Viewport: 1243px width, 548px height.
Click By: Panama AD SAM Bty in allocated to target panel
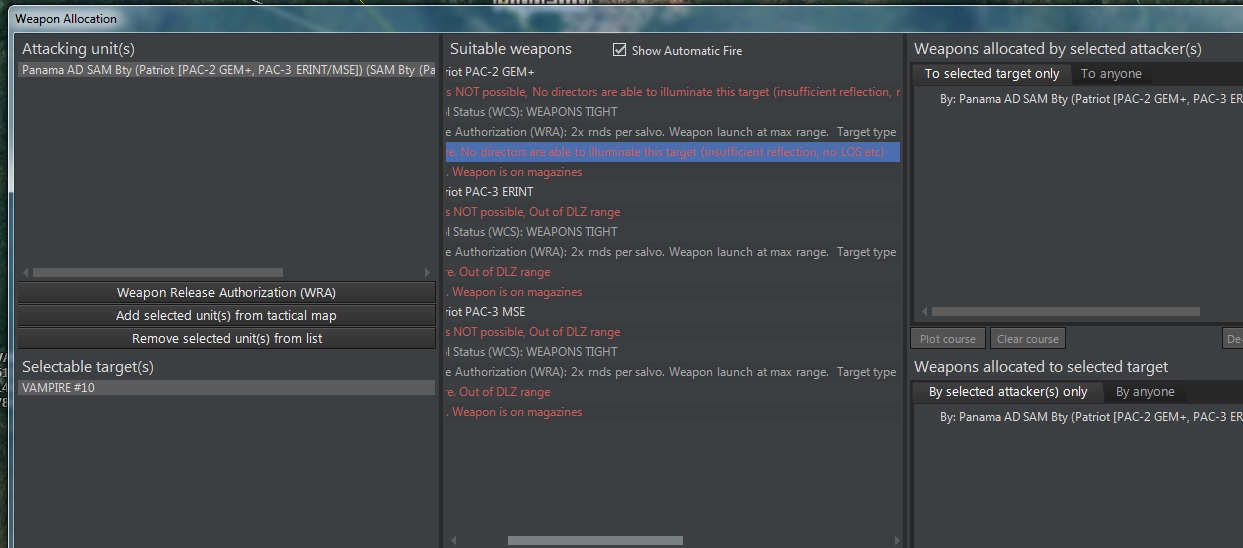1091,417
